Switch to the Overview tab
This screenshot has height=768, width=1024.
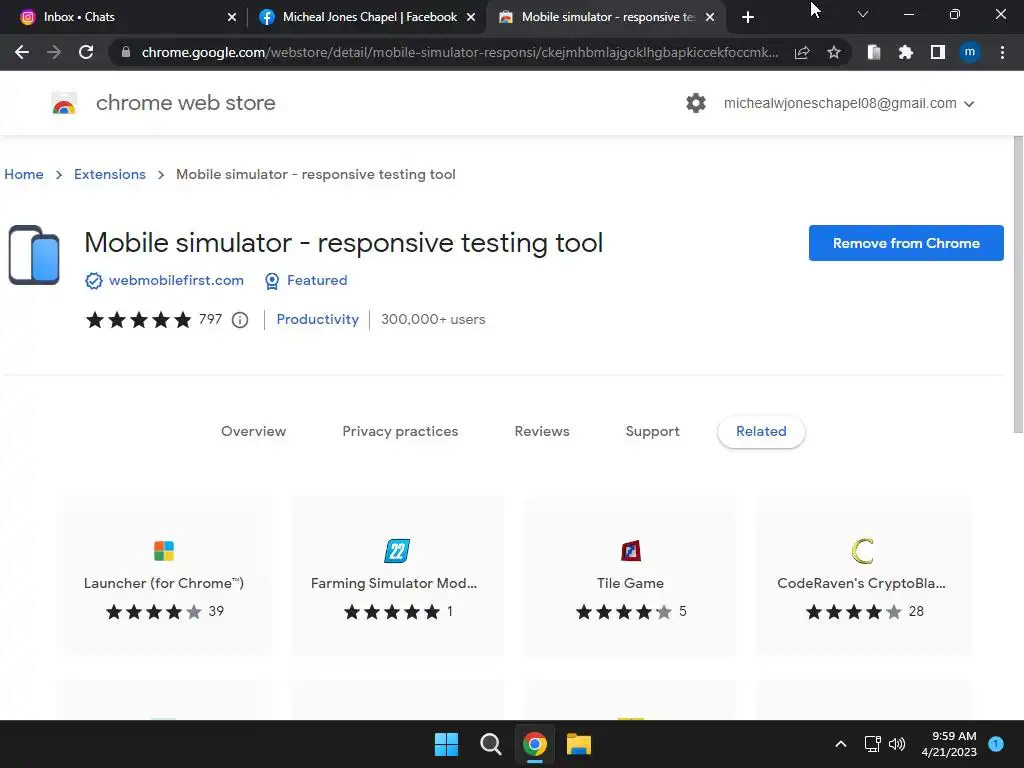click(253, 432)
